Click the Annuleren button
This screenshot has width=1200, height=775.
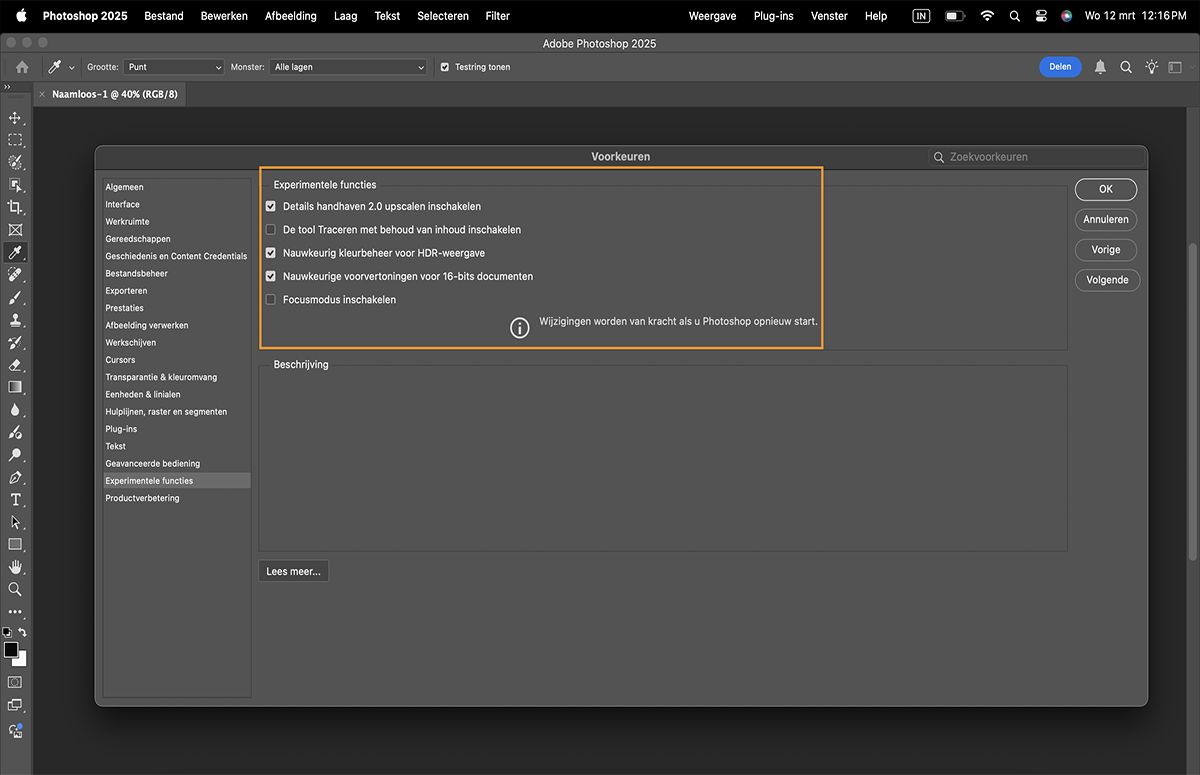[1106, 219]
